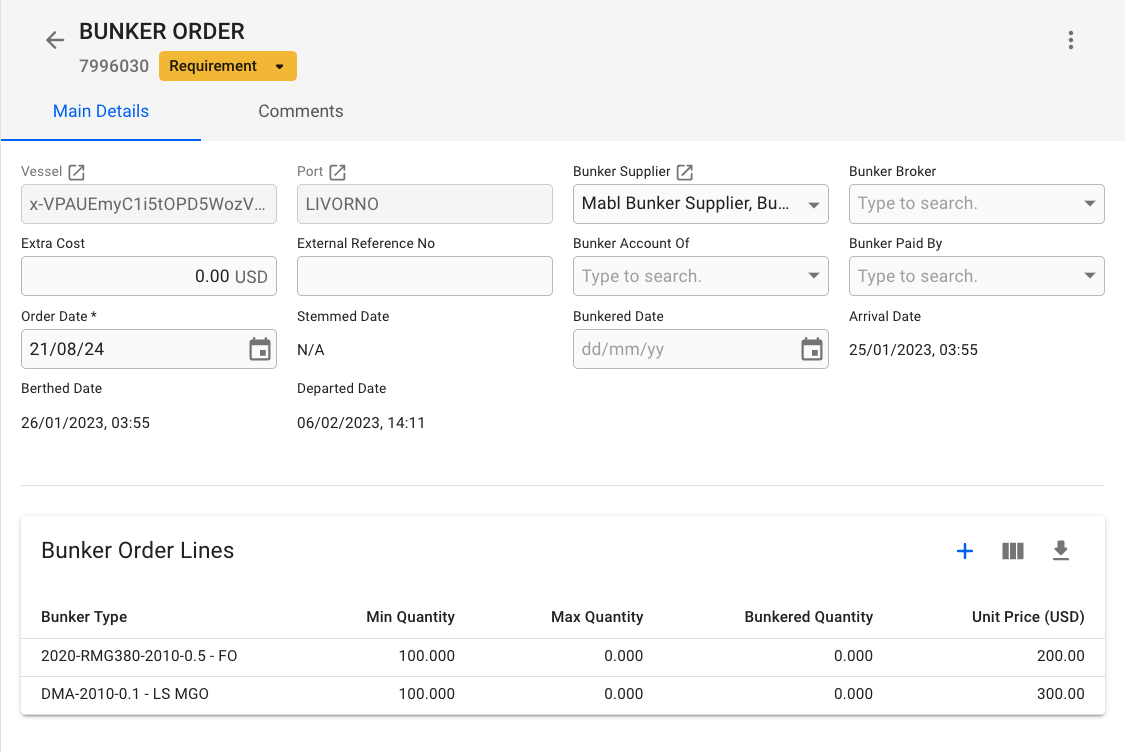Download the bunker order lines

pyautogui.click(x=1061, y=551)
